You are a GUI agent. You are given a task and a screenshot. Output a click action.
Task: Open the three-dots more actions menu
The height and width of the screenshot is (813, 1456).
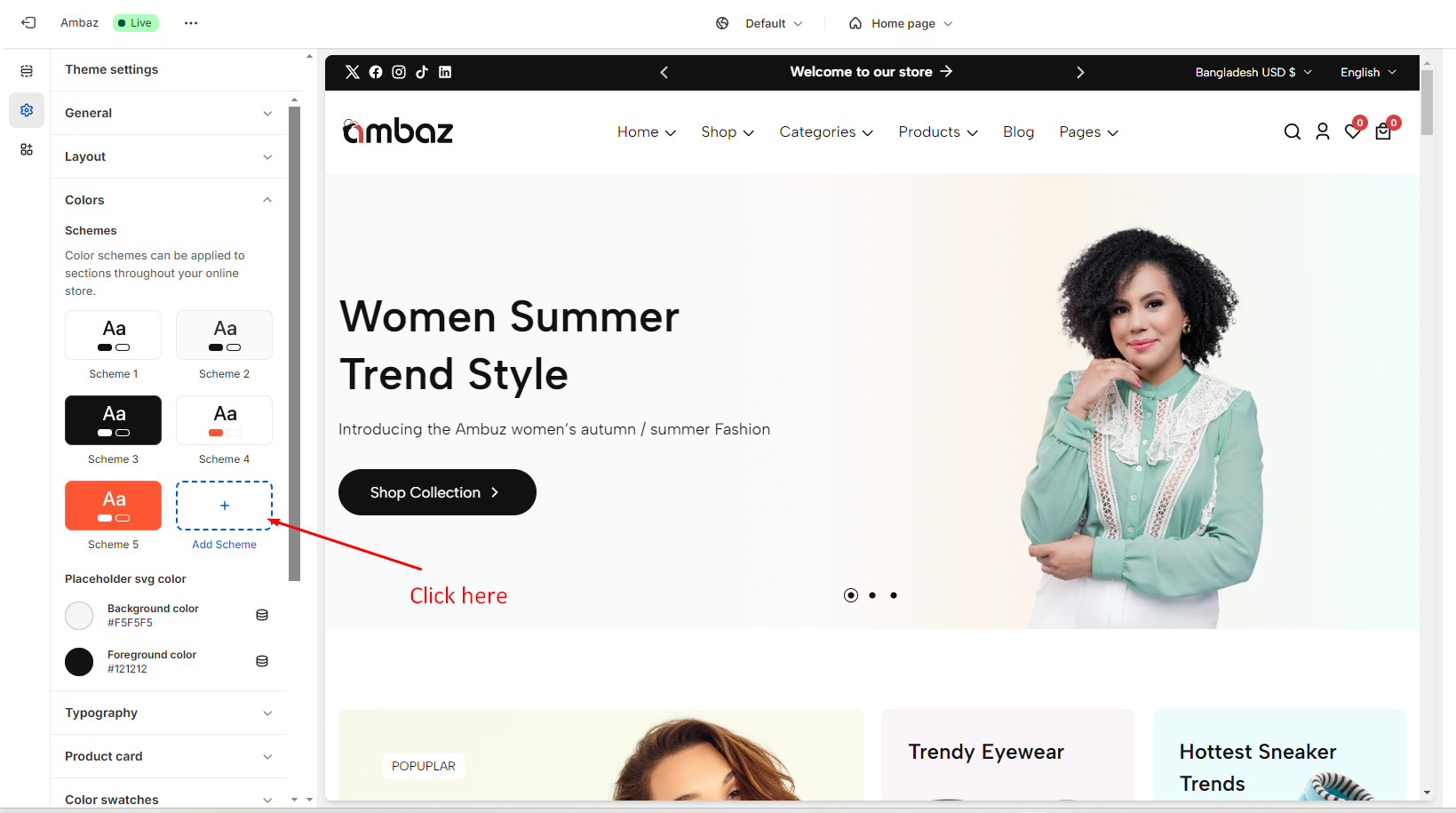[x=191, y=23]
